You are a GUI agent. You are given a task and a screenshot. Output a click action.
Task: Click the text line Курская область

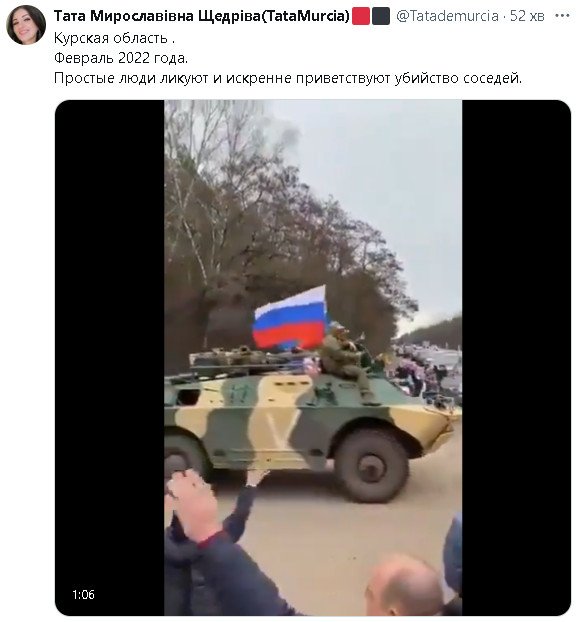[x=114, y=38]
